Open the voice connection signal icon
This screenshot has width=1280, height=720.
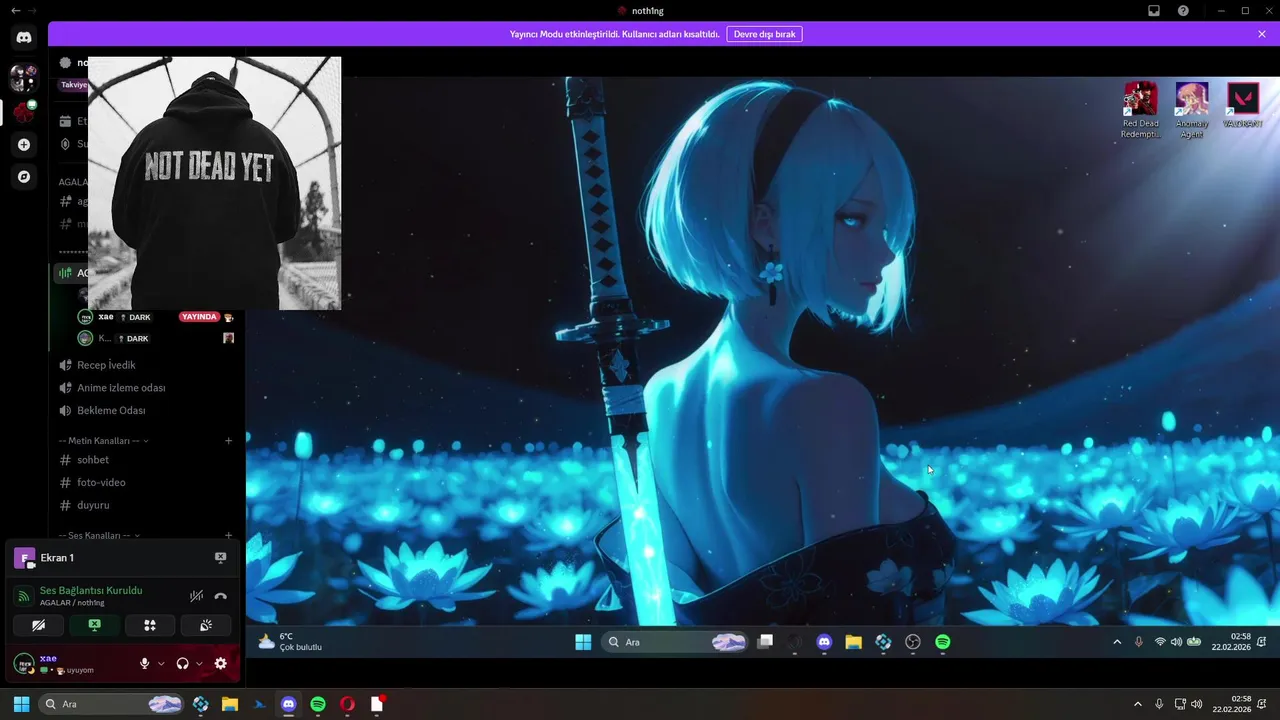24,596
